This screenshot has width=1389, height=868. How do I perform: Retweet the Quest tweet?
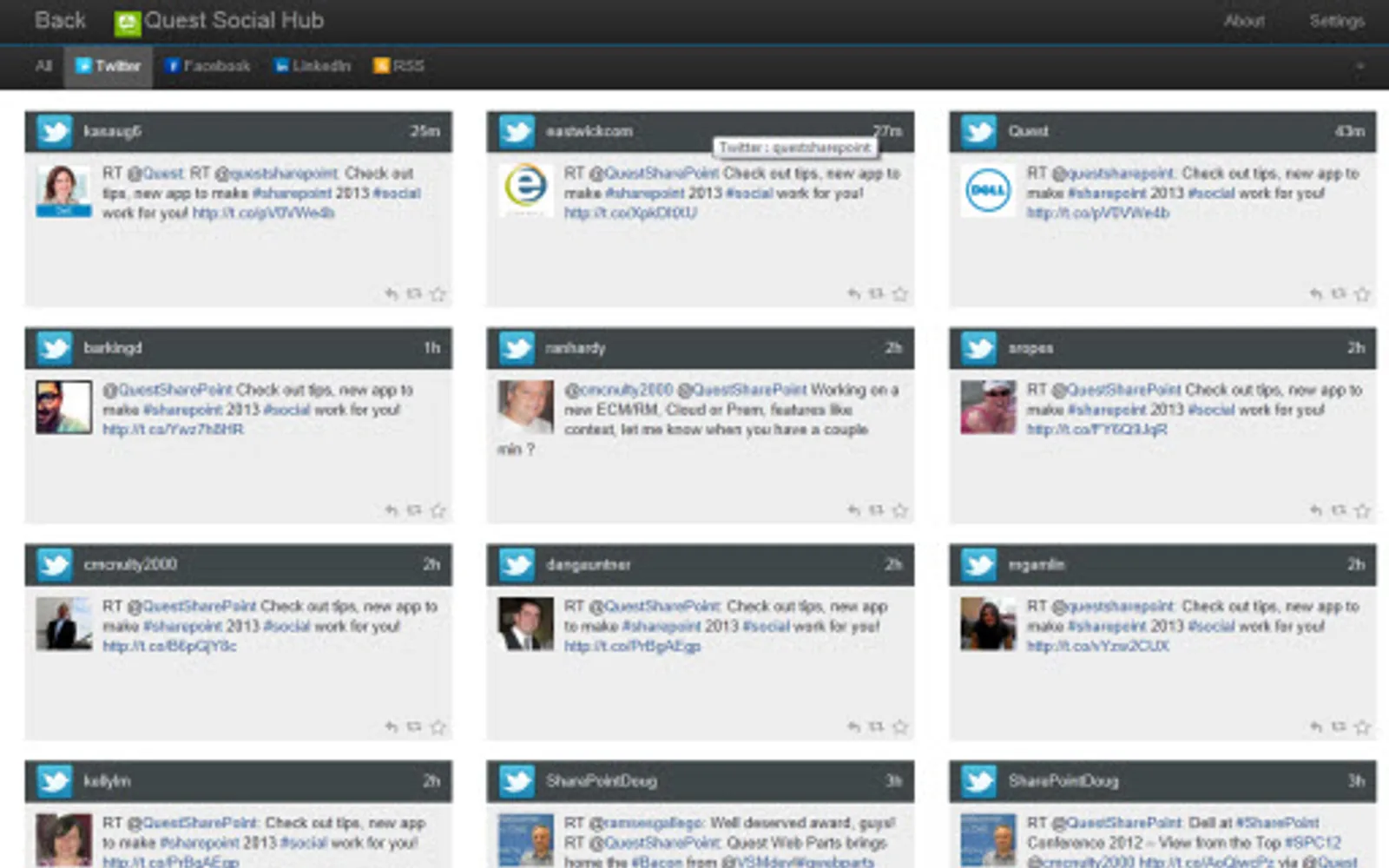[x=1339, y=294]
